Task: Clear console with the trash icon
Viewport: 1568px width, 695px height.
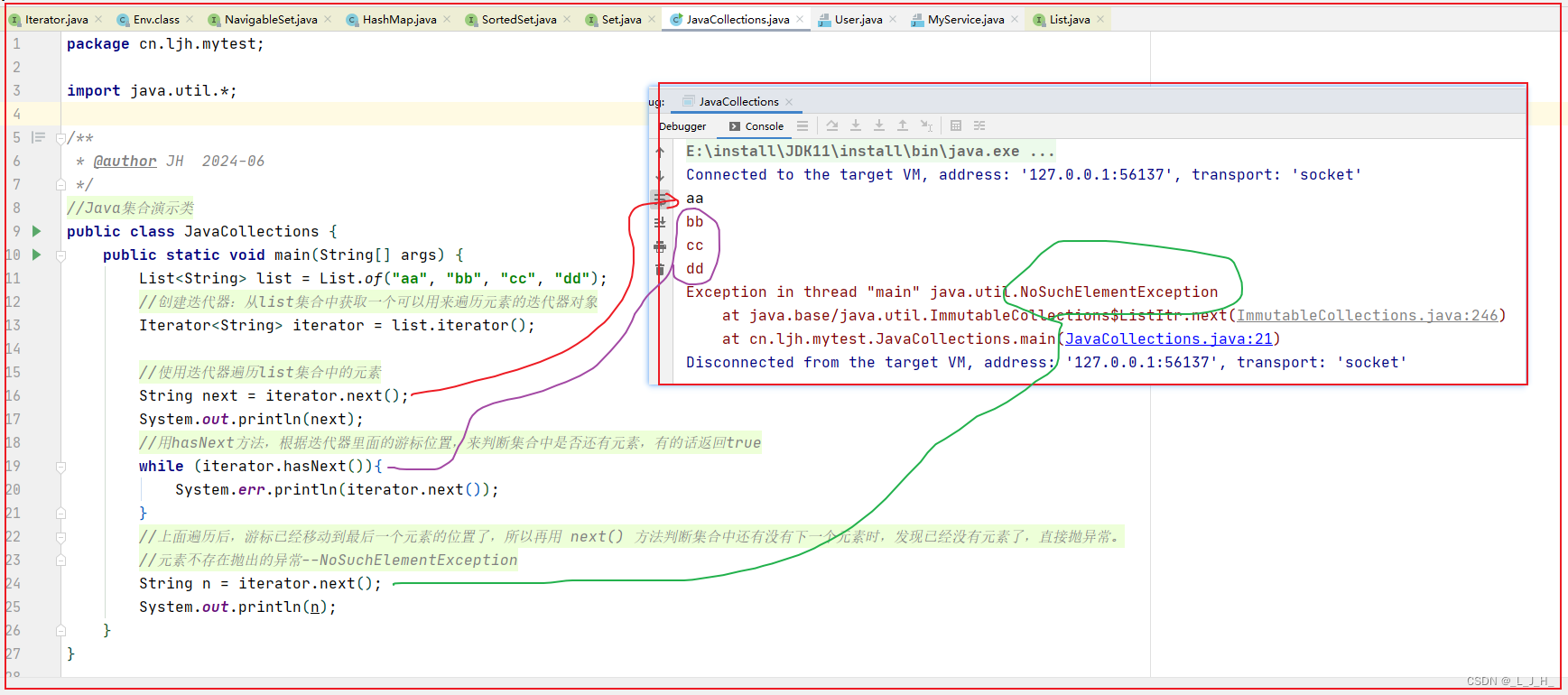Action: (x=660, y=269)
